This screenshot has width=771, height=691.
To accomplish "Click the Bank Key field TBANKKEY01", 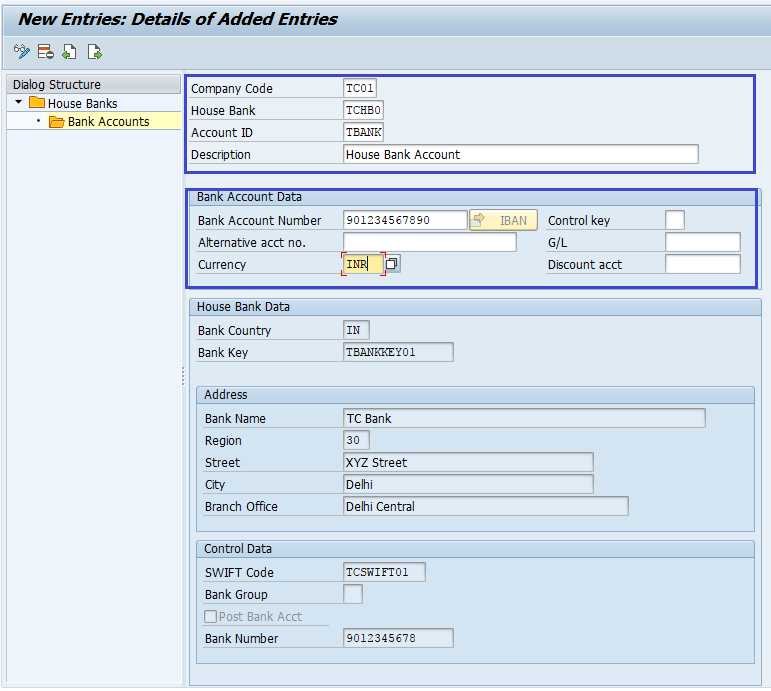I will pos(398,352).
